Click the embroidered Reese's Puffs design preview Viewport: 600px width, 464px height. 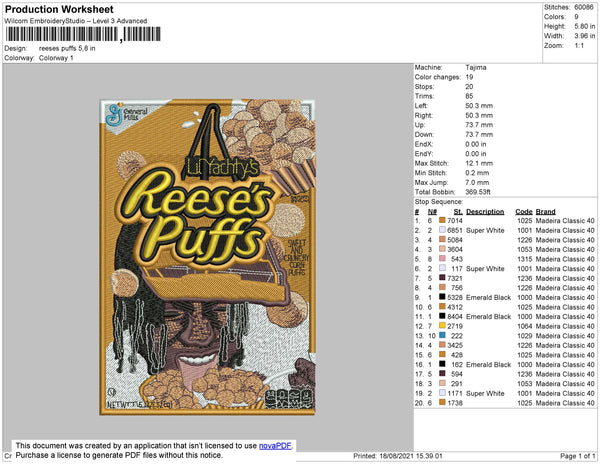208,257
